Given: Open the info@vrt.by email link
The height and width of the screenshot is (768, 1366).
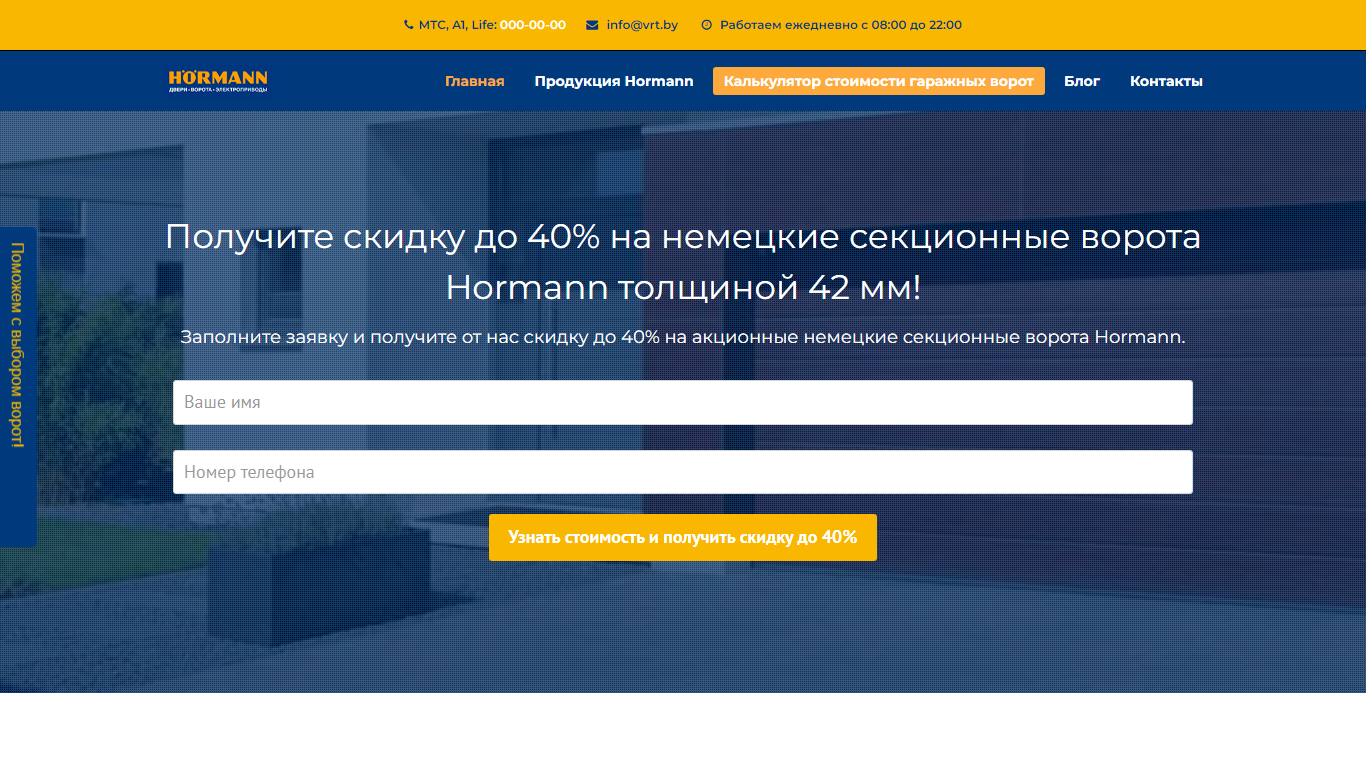Looking at the screenshot, I should (642, 25).
